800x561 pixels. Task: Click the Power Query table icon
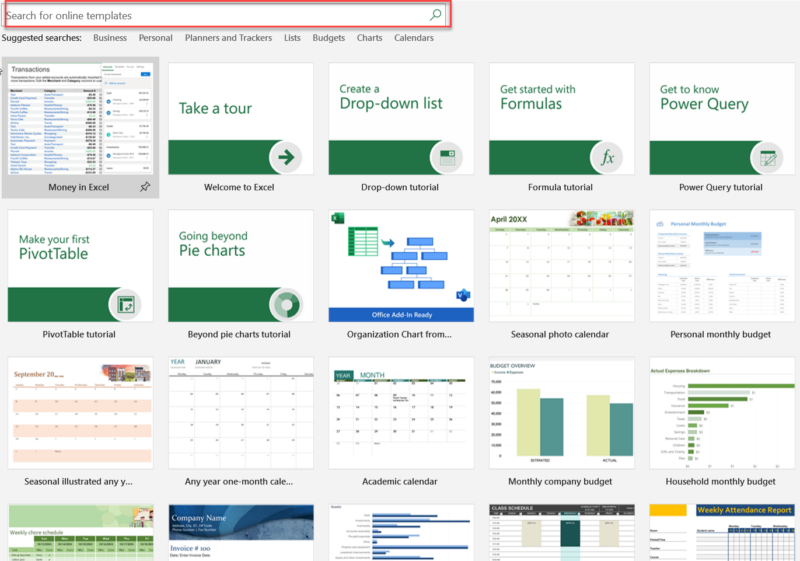[x=768, y=157]
